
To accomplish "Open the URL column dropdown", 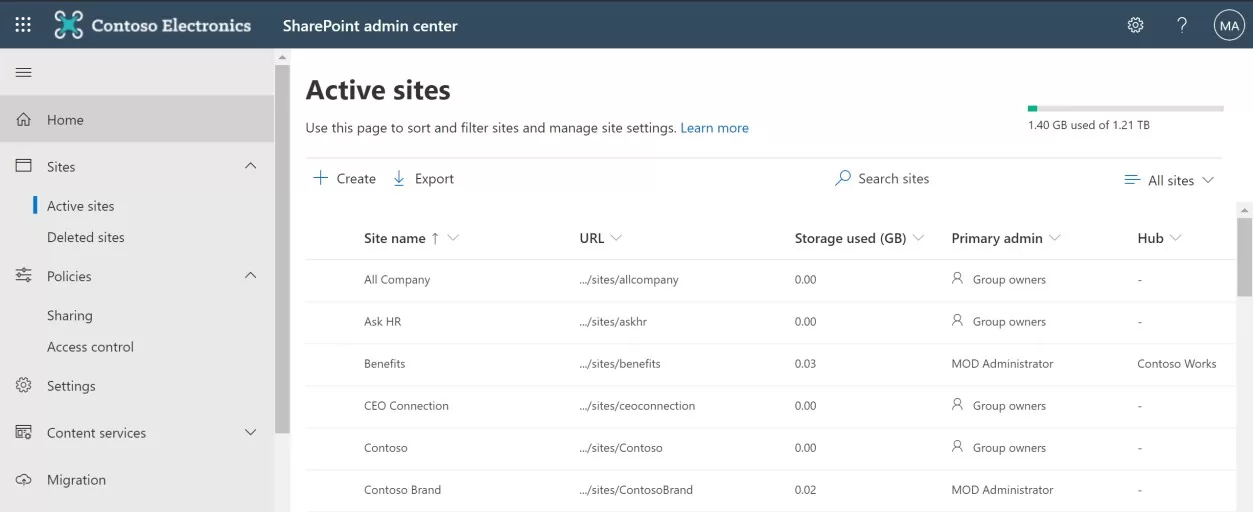I will coord(616,238).
